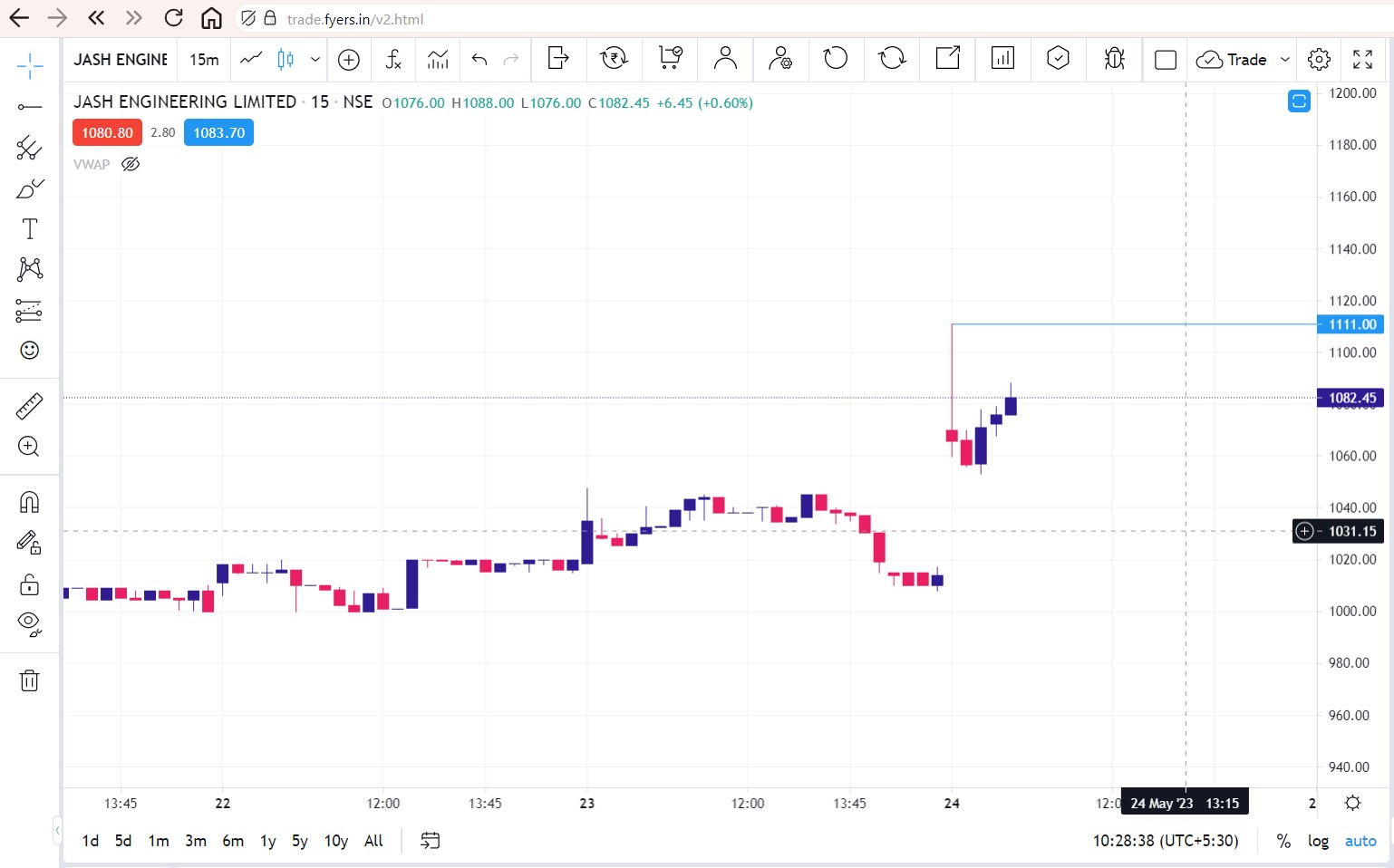The width and height of the screenshot is (1394, 868).
Task: Set range to 10y
Action: (336, 841)
